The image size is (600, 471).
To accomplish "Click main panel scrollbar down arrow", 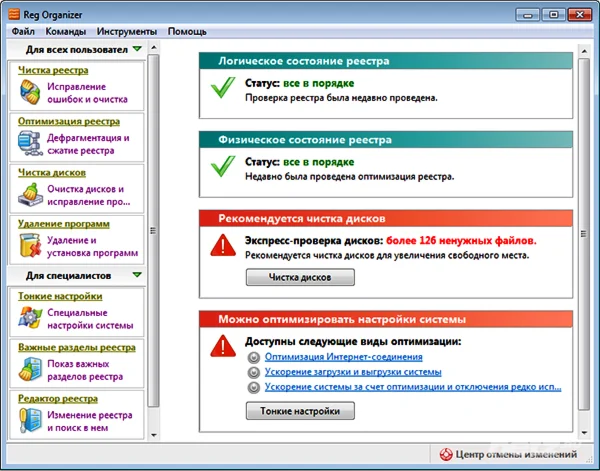I will click(584, 433).
